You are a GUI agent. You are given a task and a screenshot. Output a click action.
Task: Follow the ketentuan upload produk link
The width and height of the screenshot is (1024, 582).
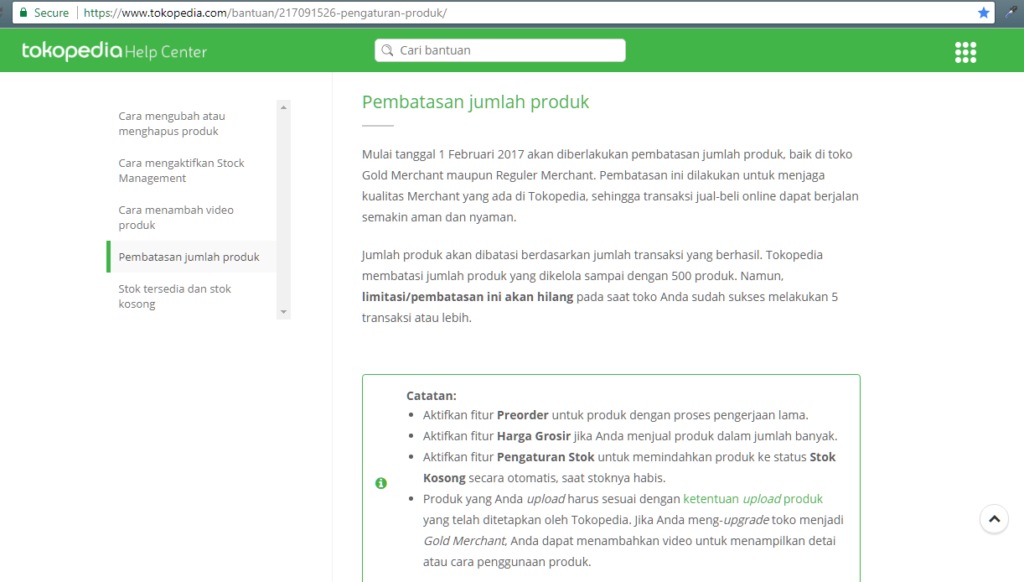(753, 498)
